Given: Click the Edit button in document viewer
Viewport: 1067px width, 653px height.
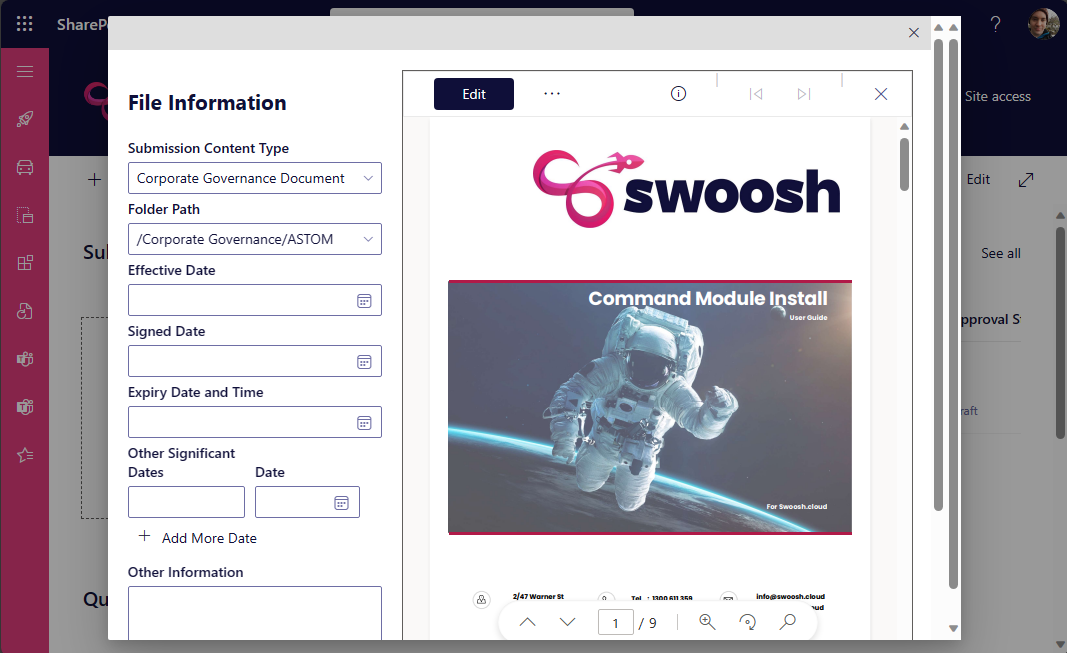Looking at the screenshot, I should [474, 94].
